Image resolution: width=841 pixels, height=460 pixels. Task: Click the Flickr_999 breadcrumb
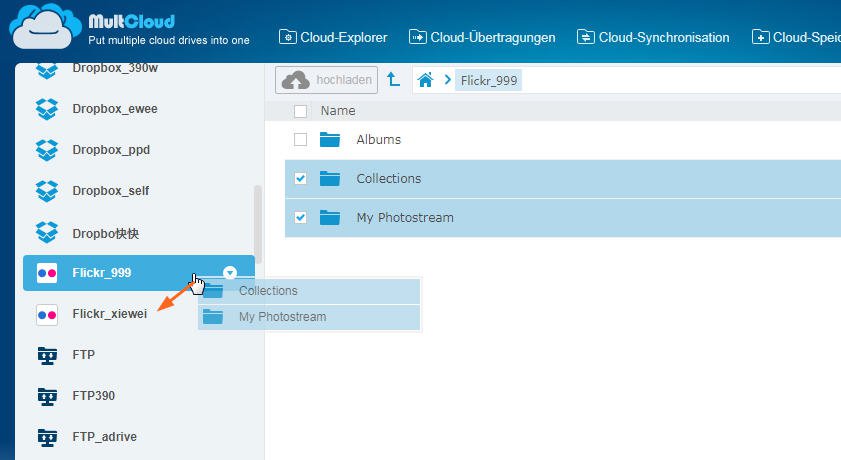pyautogui.click(x=489, y=80)
